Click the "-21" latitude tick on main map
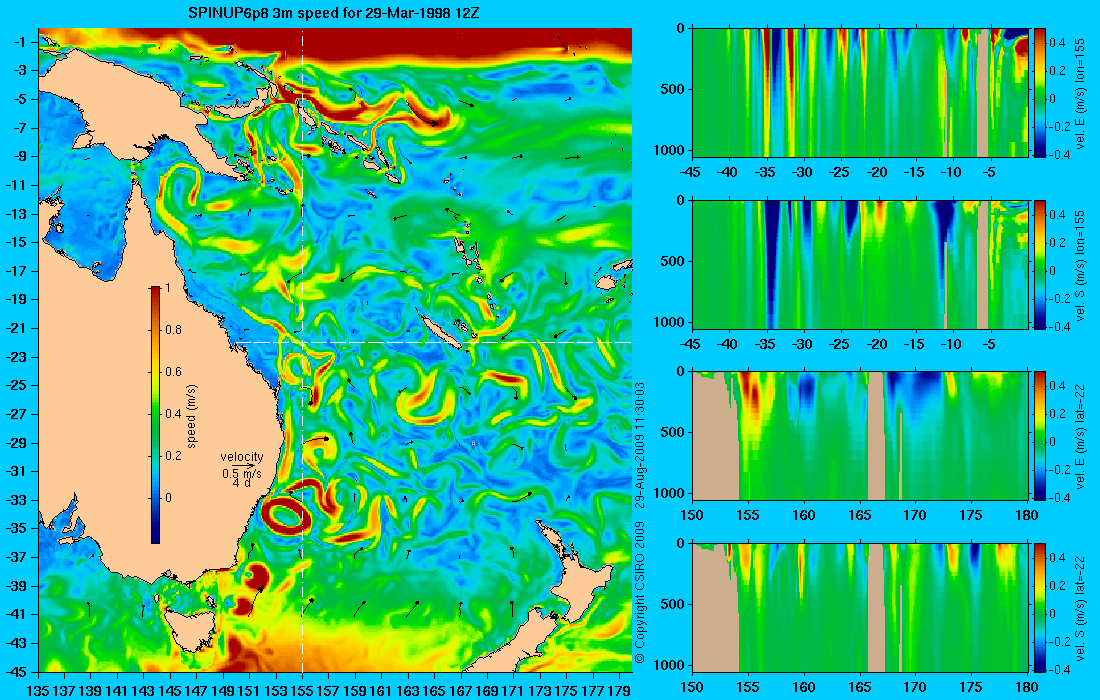This screenshot has width=1100, height=700. (x=16, y=328)
